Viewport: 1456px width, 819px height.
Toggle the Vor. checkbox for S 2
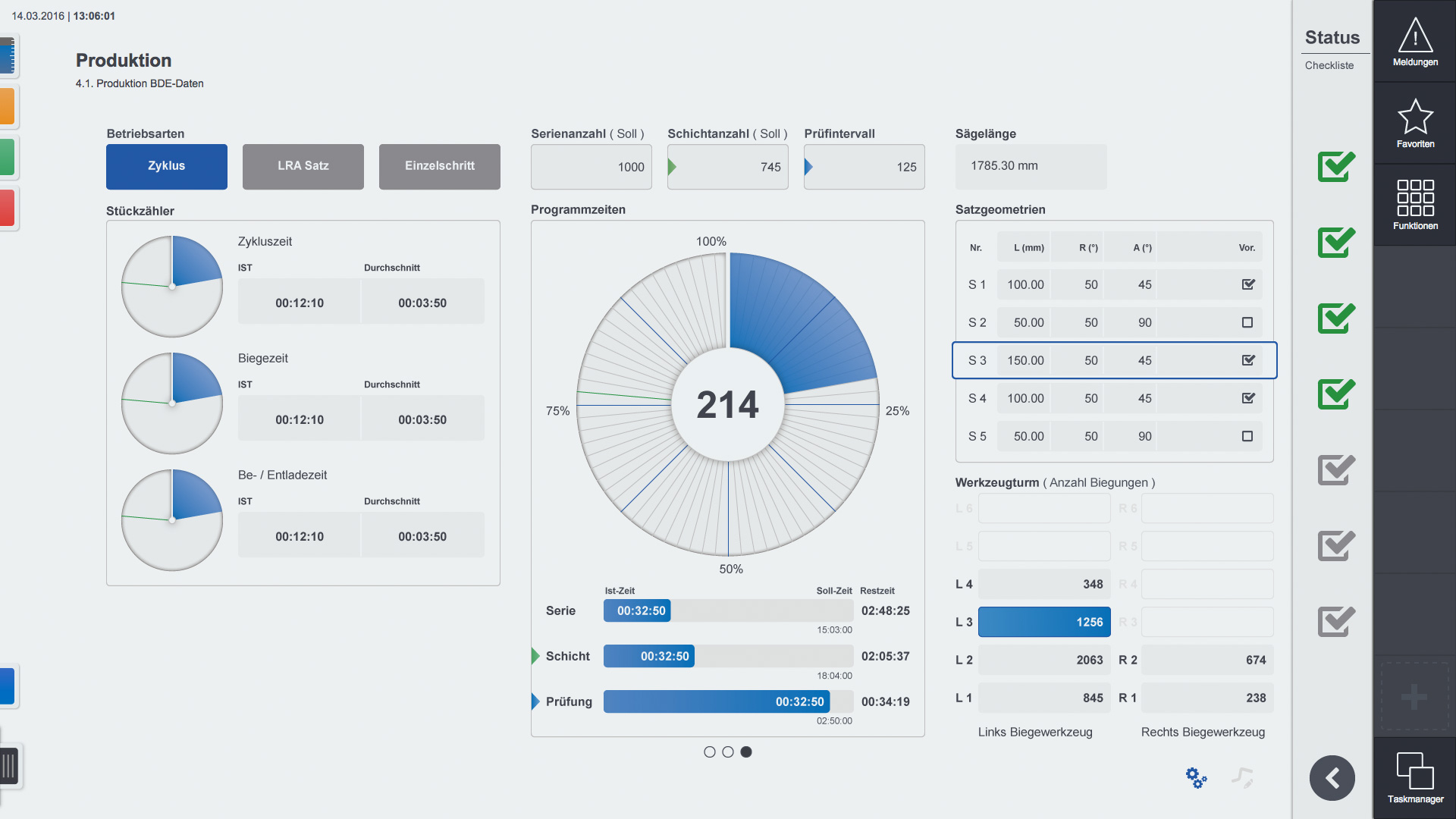pos(1247,322)
